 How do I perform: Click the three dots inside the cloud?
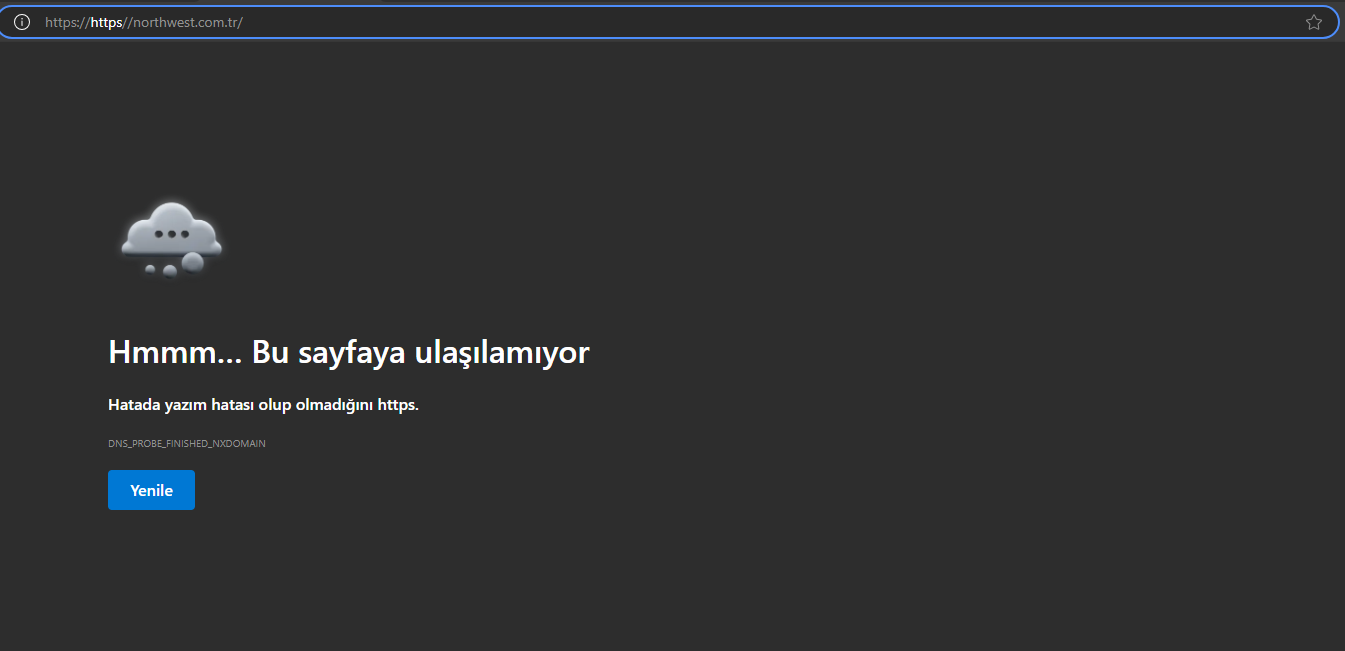coord(172,234)
